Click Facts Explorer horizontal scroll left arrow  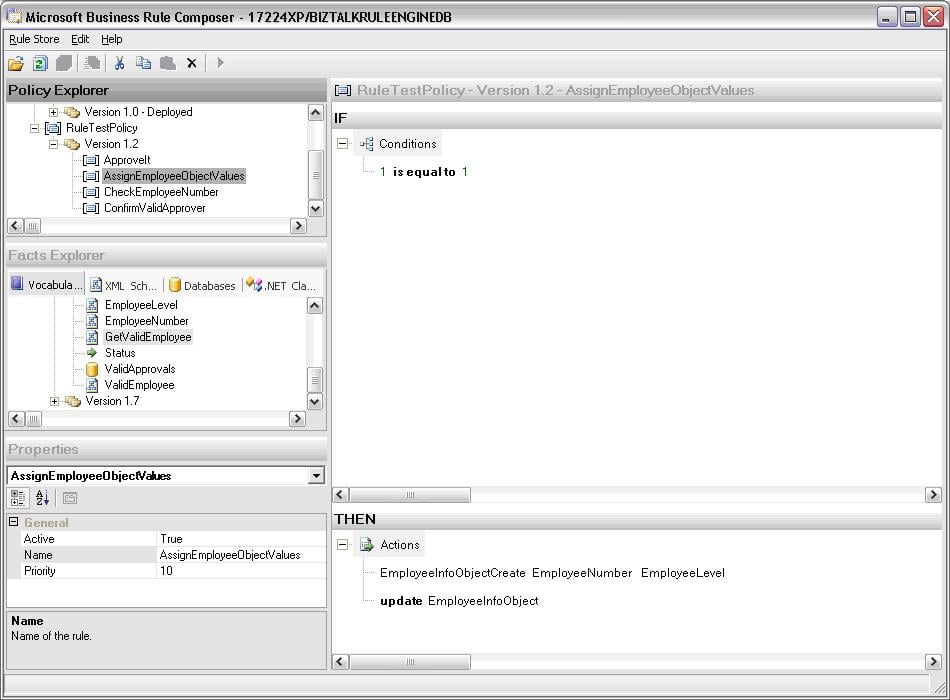(x=16, y=419)
